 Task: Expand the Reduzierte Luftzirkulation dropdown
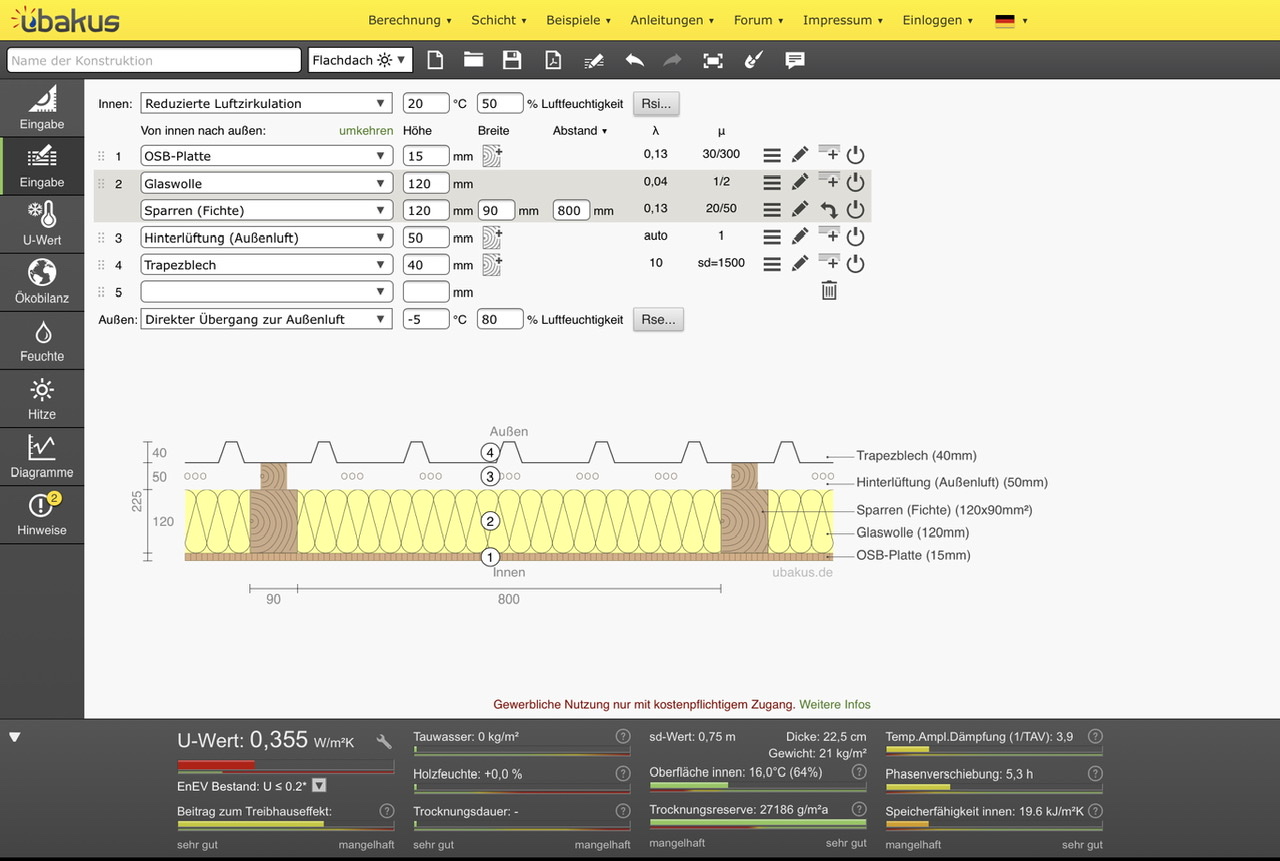click(266, 103)
